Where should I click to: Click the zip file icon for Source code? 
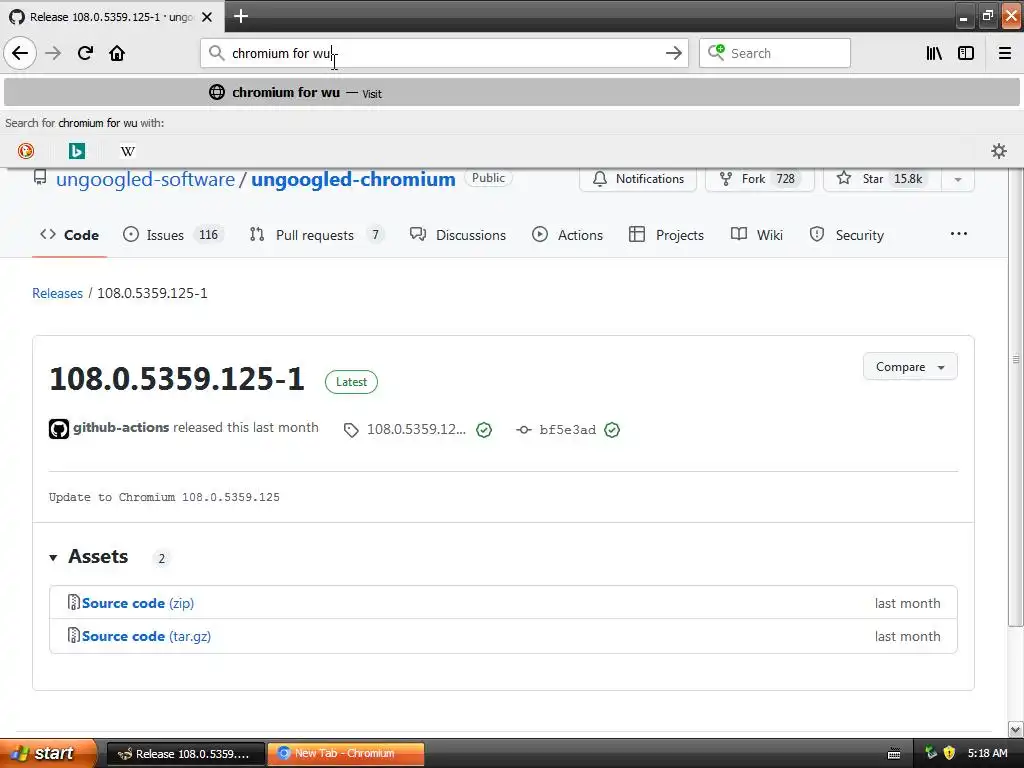point(74,602)
